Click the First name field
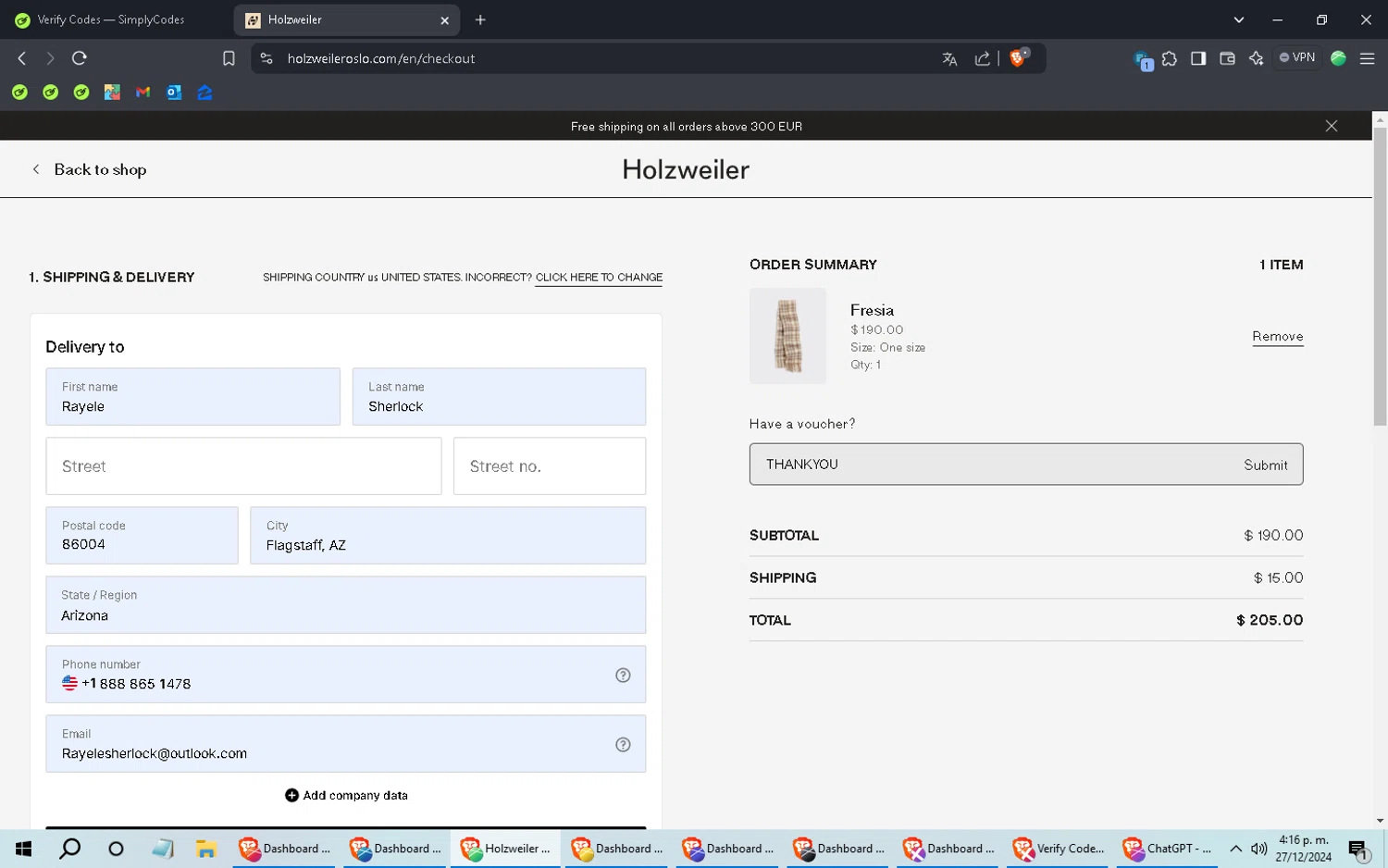Viewport: 1388px width, 868px height. (x=192, y=397)
